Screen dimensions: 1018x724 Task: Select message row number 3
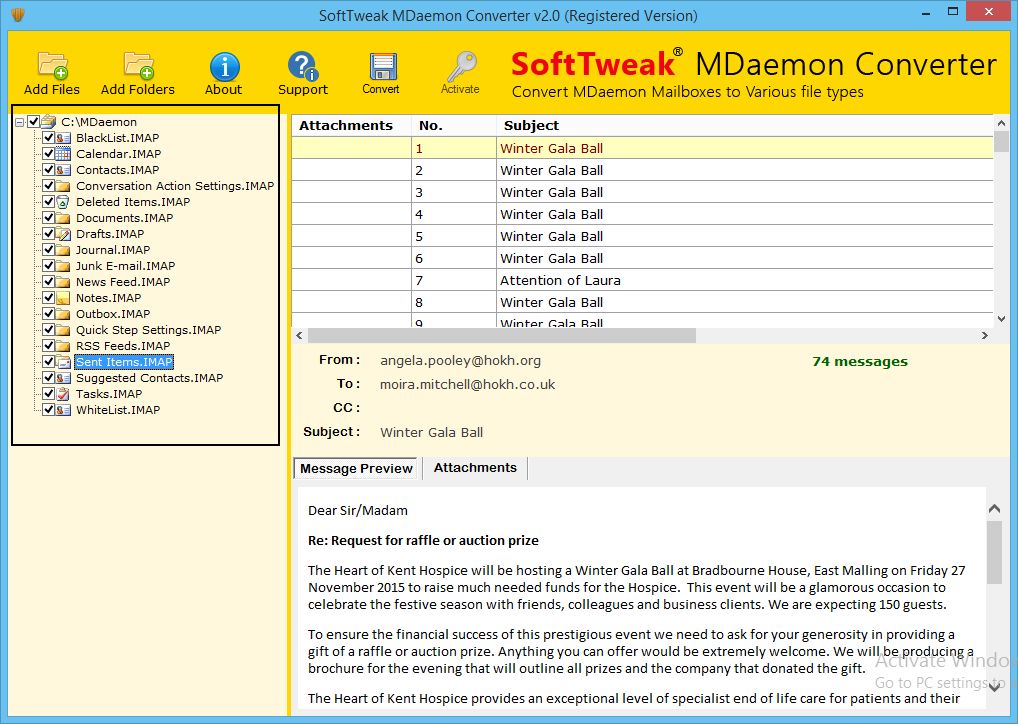[x=642, y=192]
